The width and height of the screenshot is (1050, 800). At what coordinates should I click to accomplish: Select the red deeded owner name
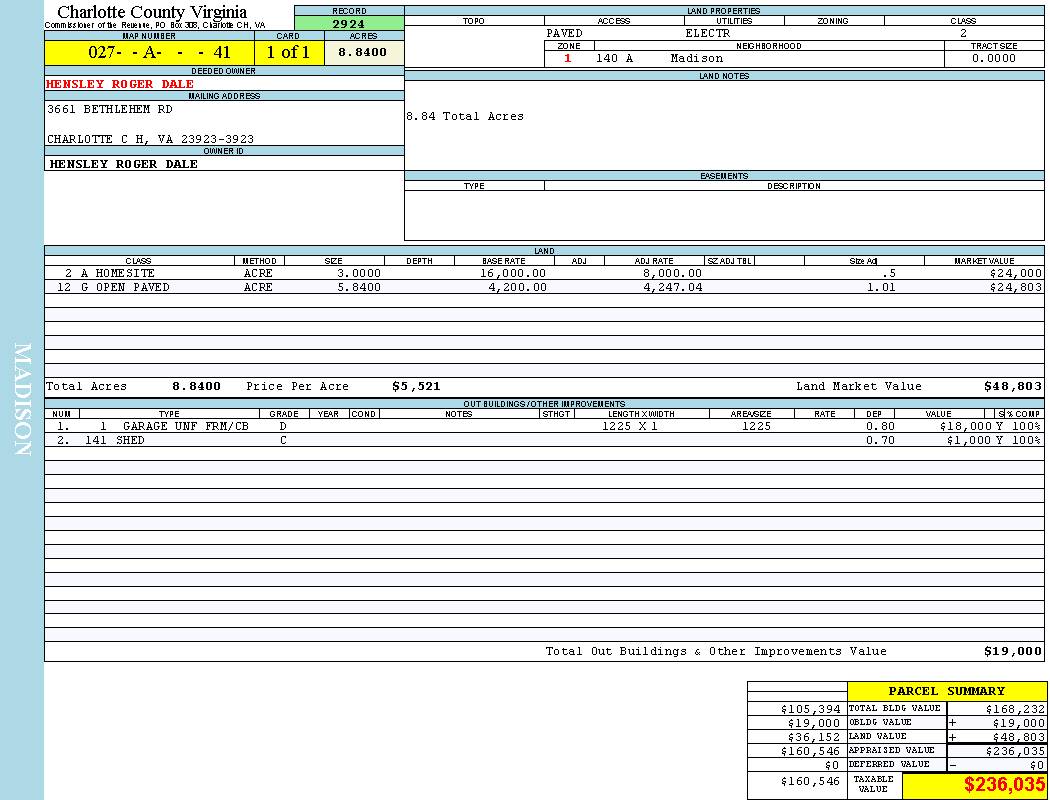(x=120, y=84)
